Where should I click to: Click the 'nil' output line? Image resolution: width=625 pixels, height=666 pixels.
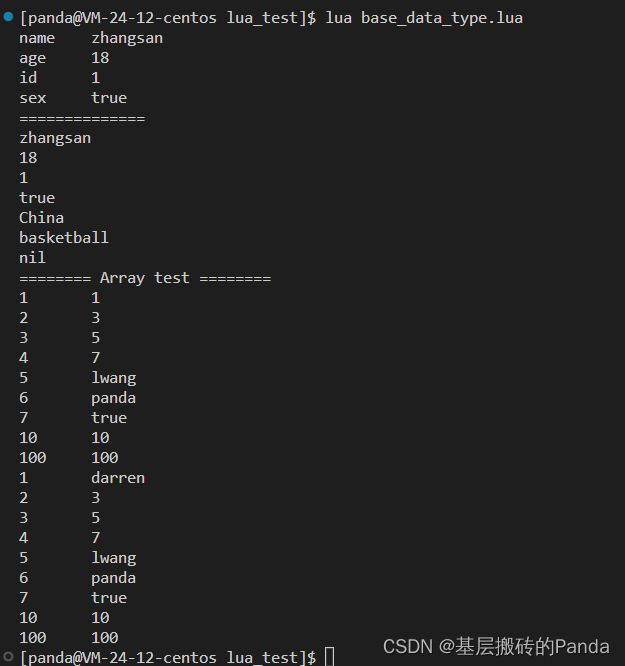coord(32,257)
